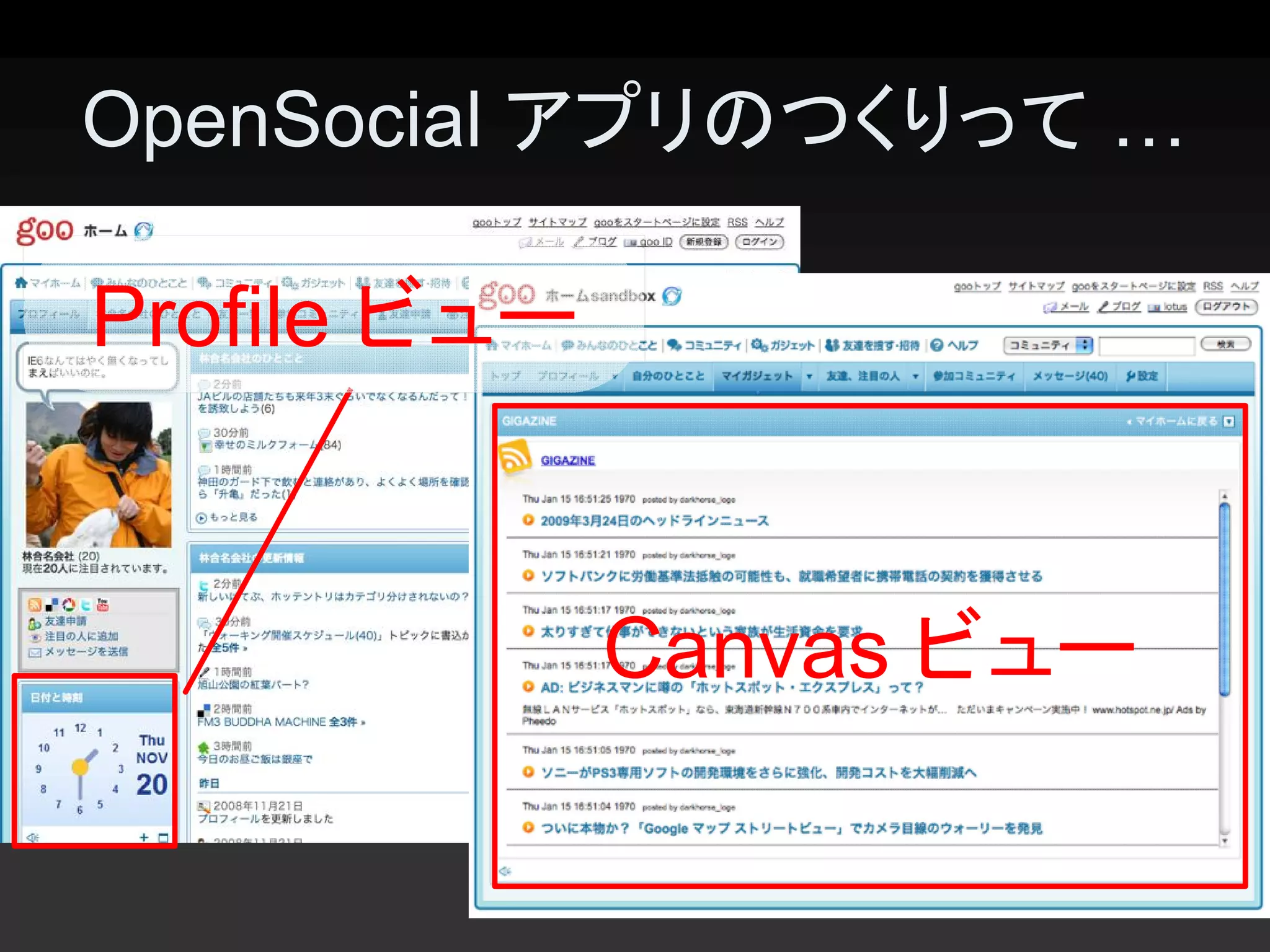Click the 検索 search button
Viewport: 1270px width, 952px height.
tap(1226, 345)
